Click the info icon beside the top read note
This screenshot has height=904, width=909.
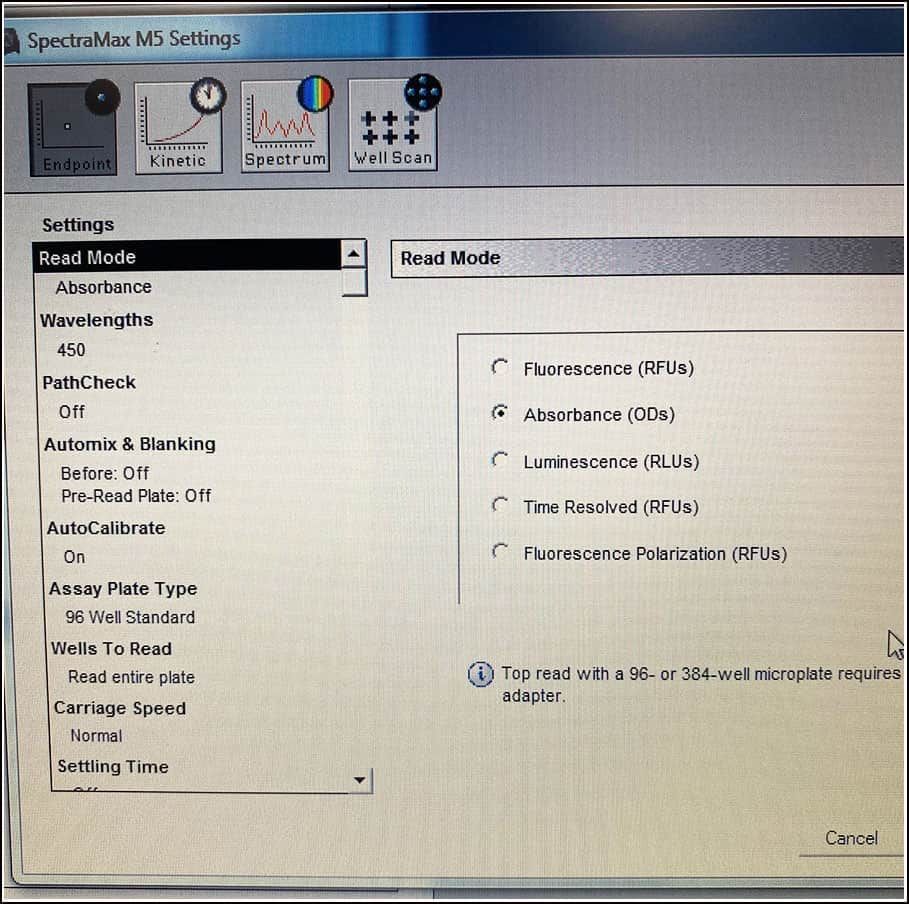481,674
